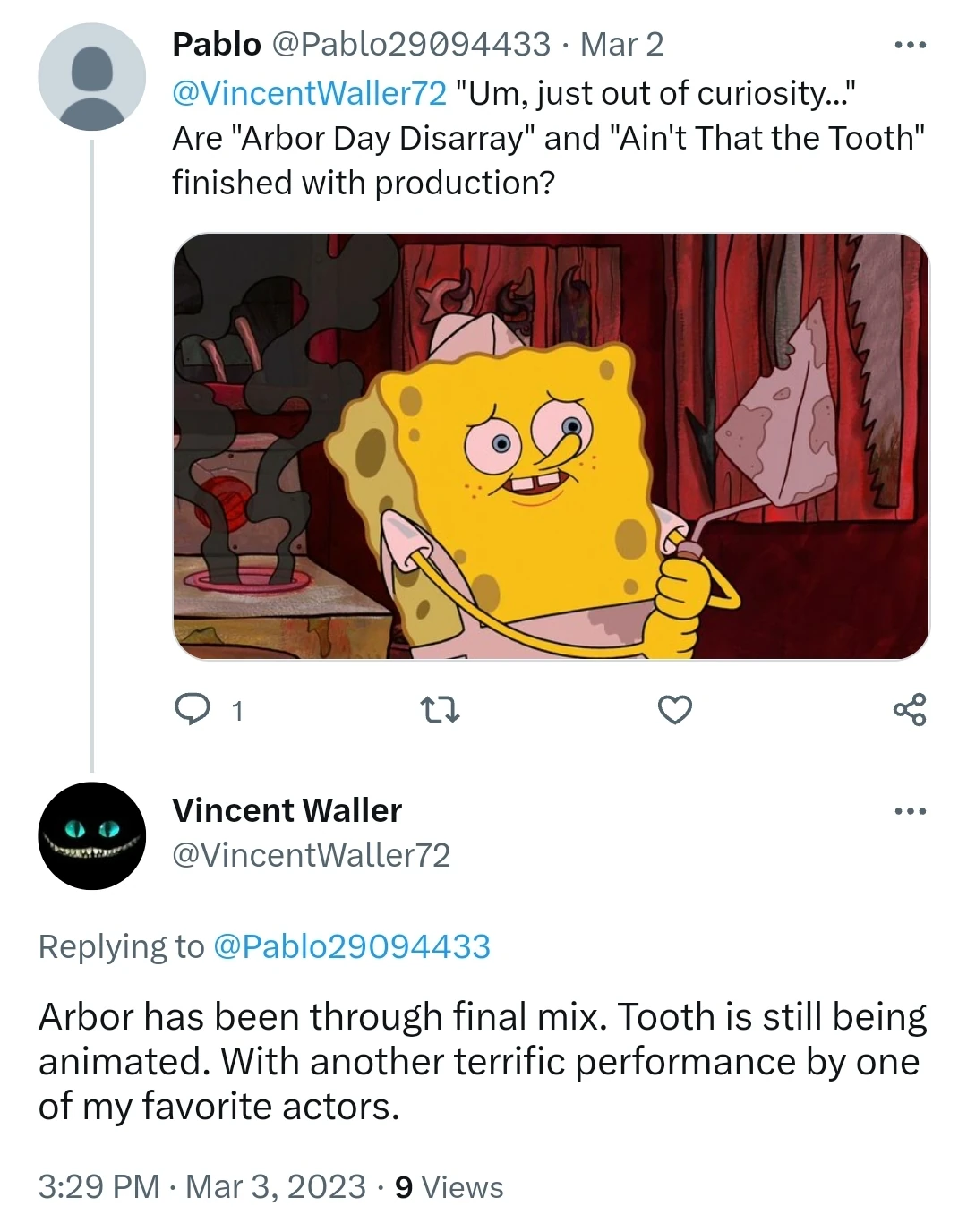Click the reply count showing 1
The width and height of the screenshot is (967, 1232).
[x=235, y=710]
